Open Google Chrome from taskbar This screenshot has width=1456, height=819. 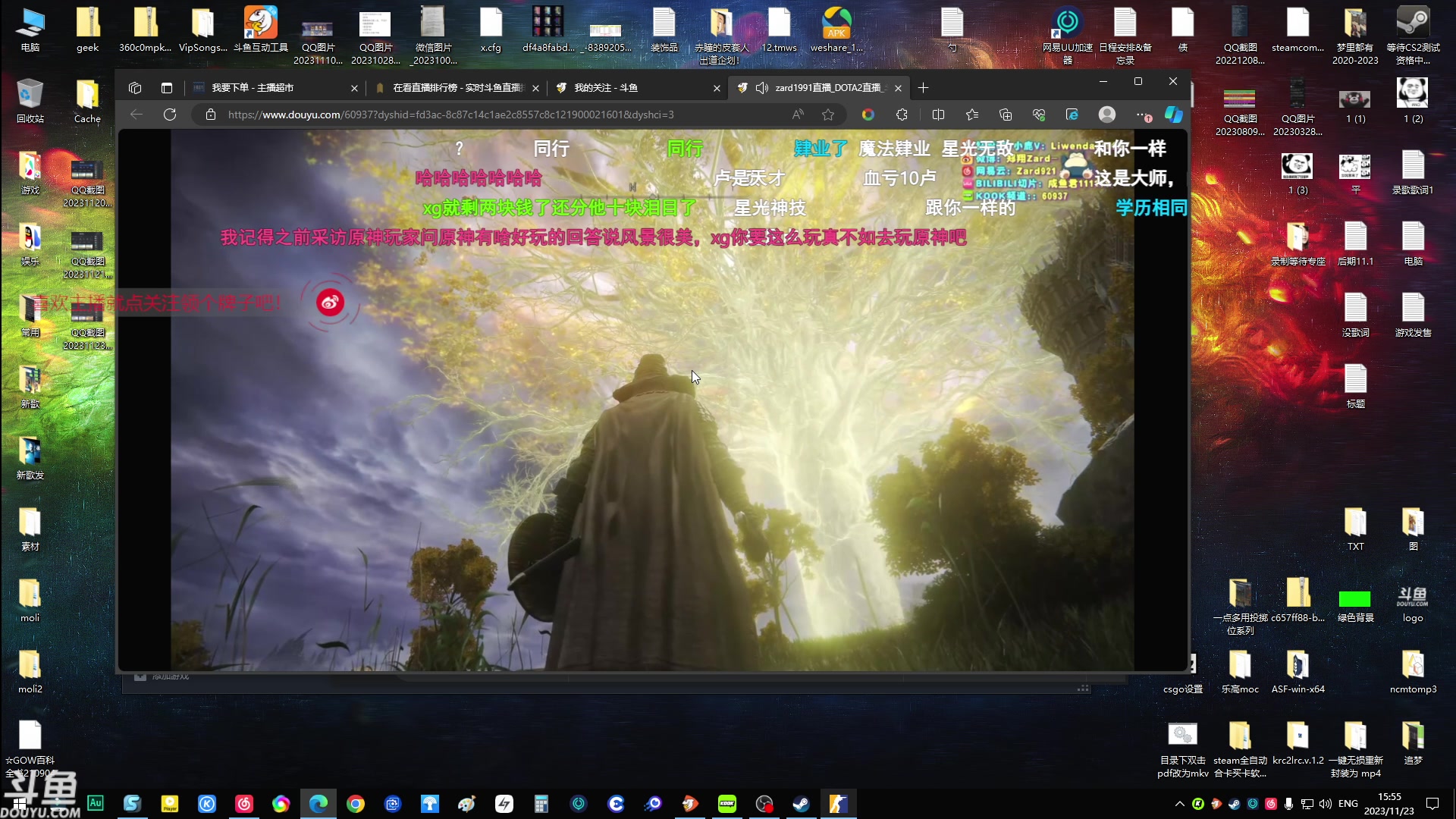click(x=356, y=804)
